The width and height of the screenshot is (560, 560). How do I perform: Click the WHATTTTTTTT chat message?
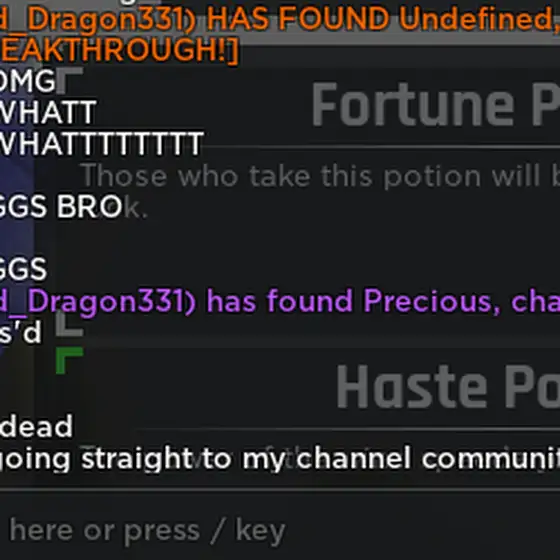click(x=102, y=143)
